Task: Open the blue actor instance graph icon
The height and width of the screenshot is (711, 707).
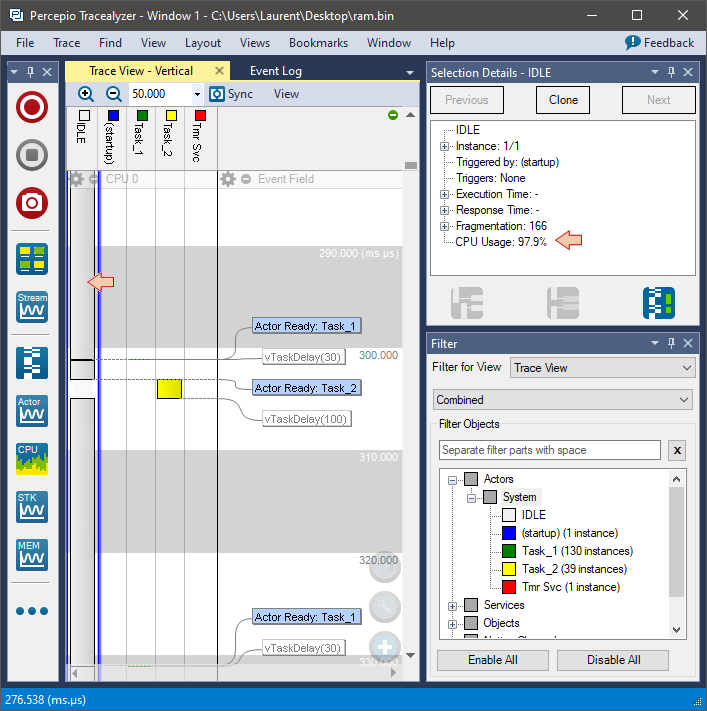Action: pyautogui.click(x=658, y=303)
